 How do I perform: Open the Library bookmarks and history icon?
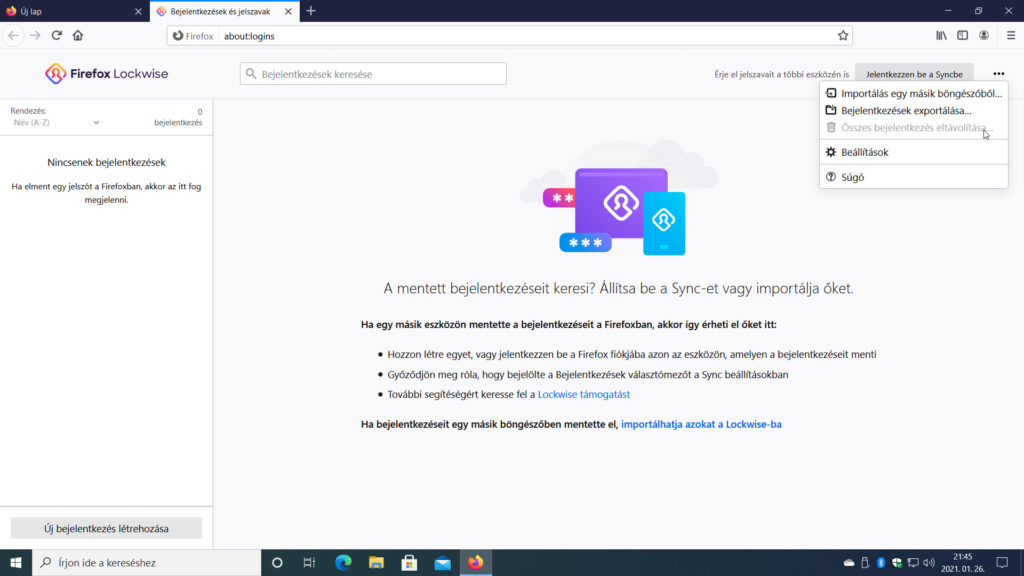tap(941, 35)
